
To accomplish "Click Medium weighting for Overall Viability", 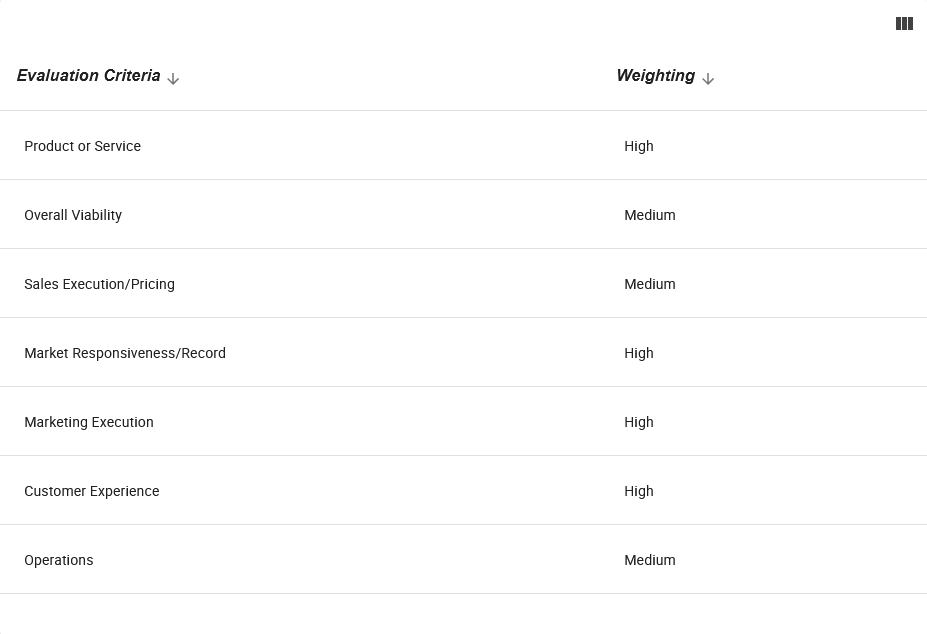I will pos(650,215).
